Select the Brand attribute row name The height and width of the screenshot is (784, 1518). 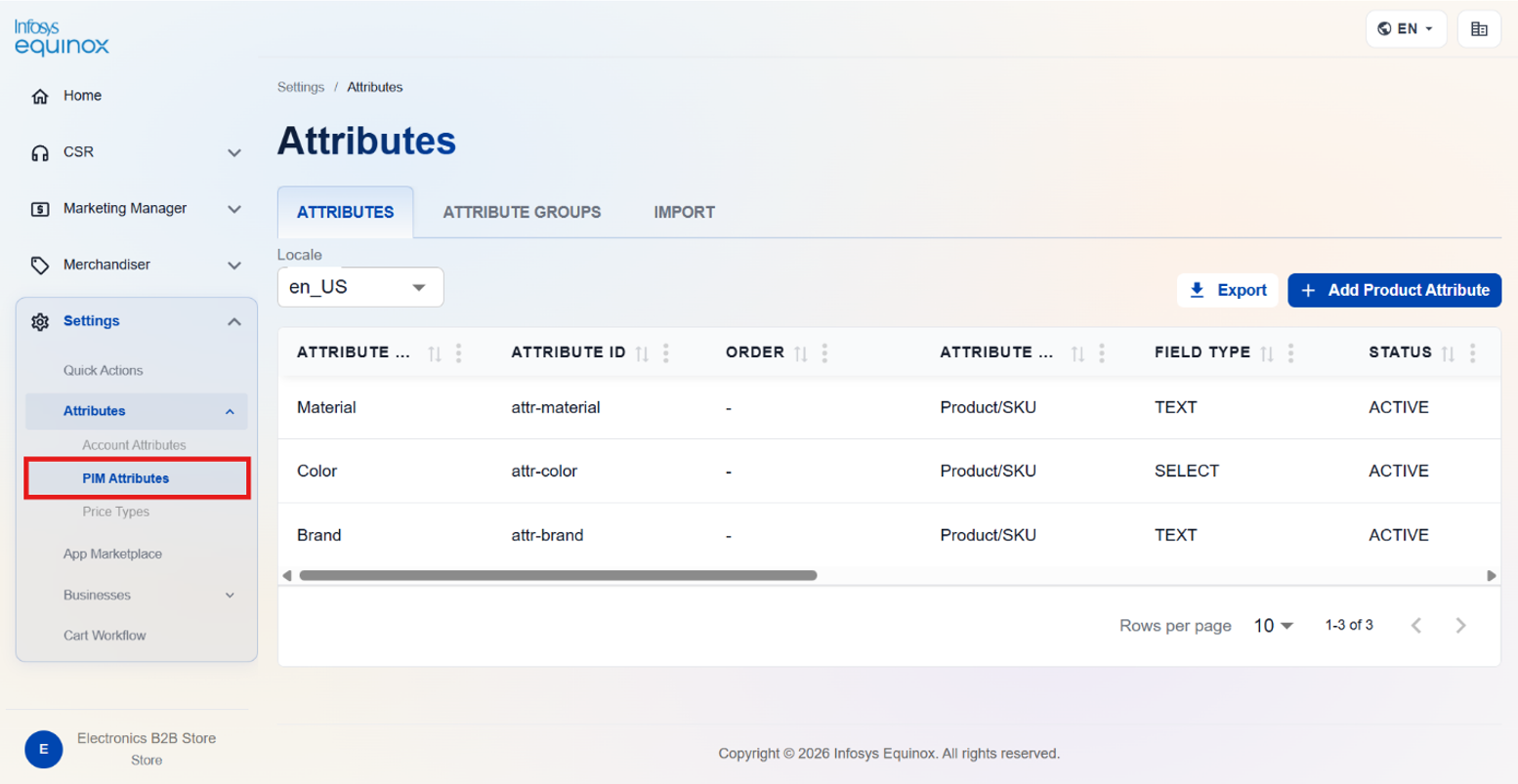pyautogui.click(x=318, y=535)
